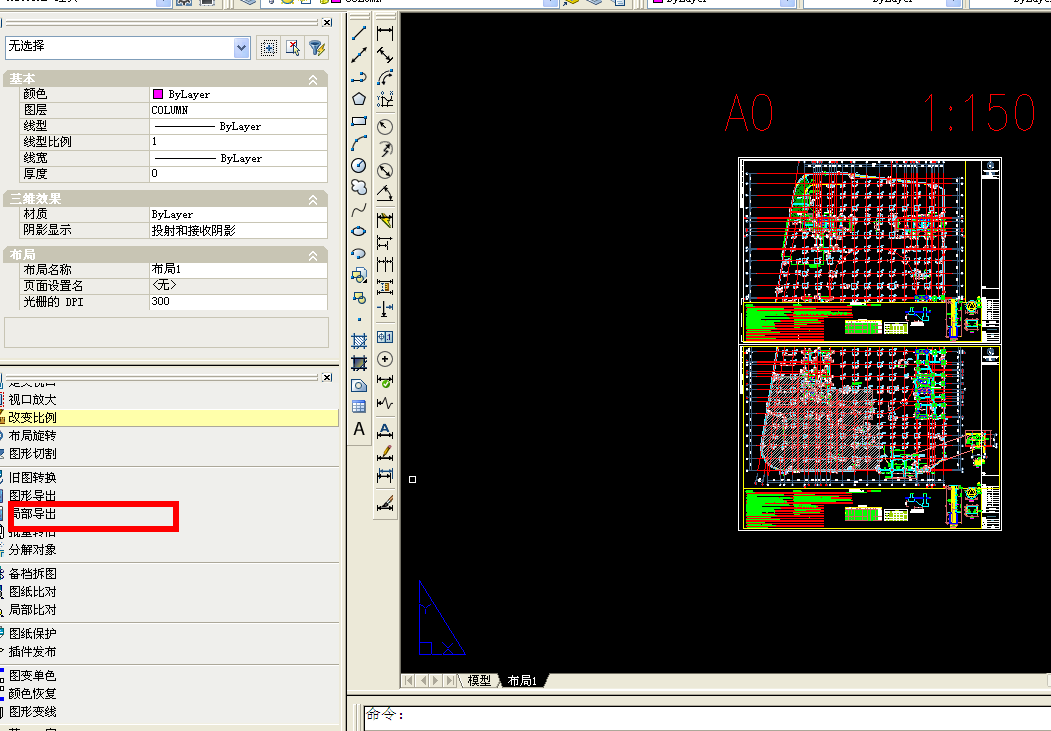This screenshot has width=1051, height=731.
Task: Select the Line draw tool
Action: tap(359, 32)
